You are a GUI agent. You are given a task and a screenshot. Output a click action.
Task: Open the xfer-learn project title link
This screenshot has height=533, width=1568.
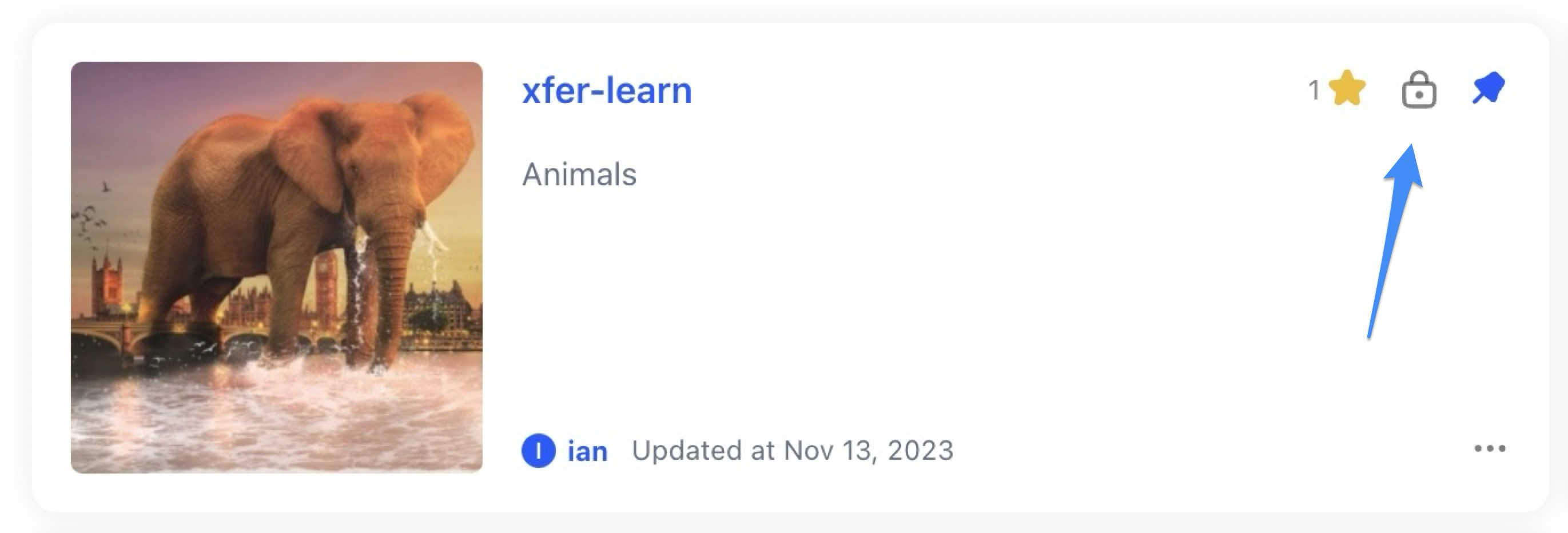(x=607, y=91)
